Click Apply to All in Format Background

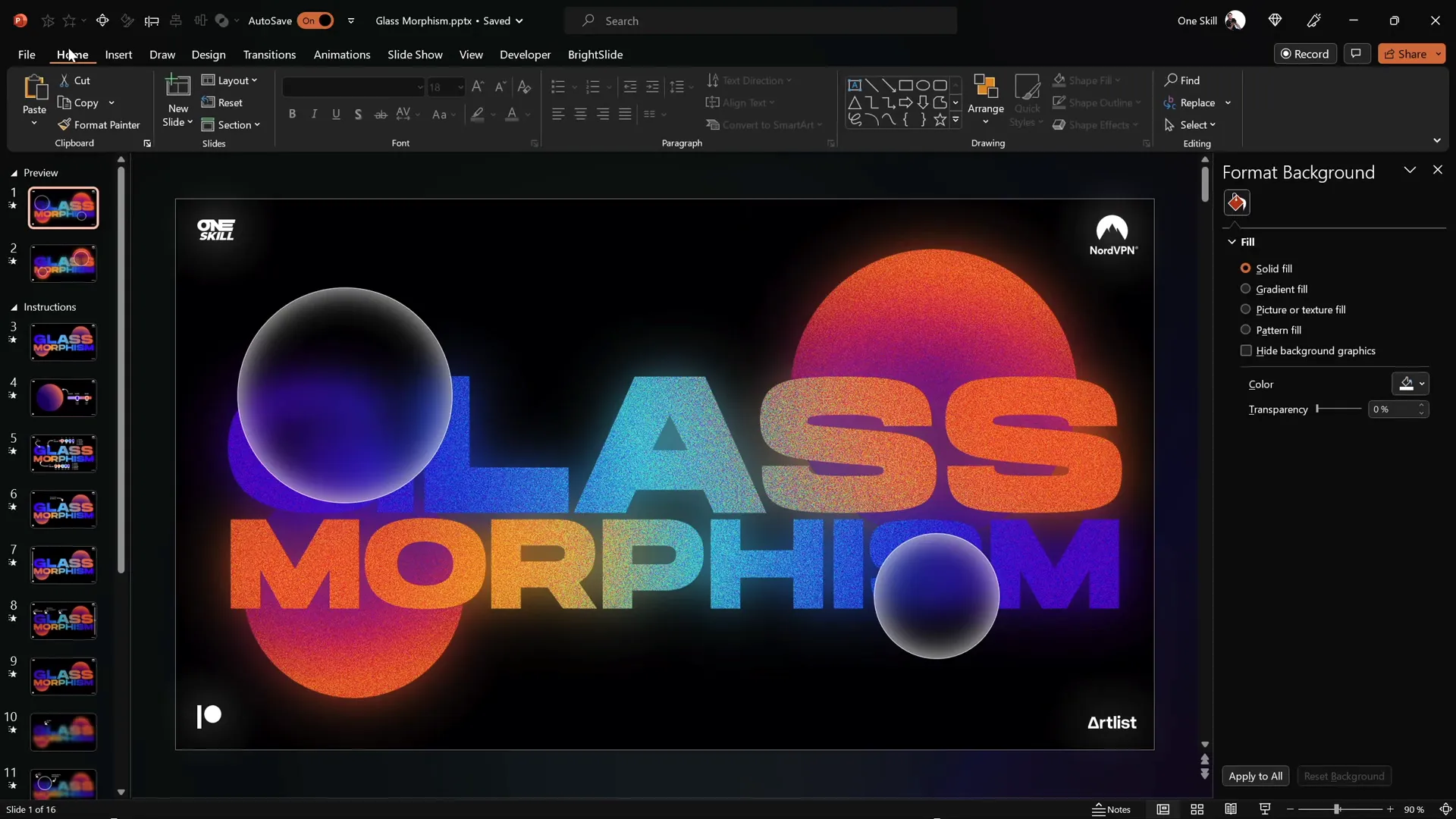[1255, 776]
